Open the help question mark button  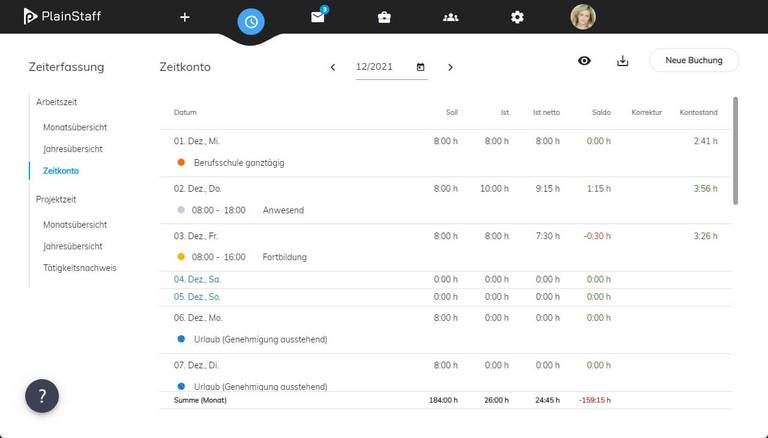coord(42,396)
